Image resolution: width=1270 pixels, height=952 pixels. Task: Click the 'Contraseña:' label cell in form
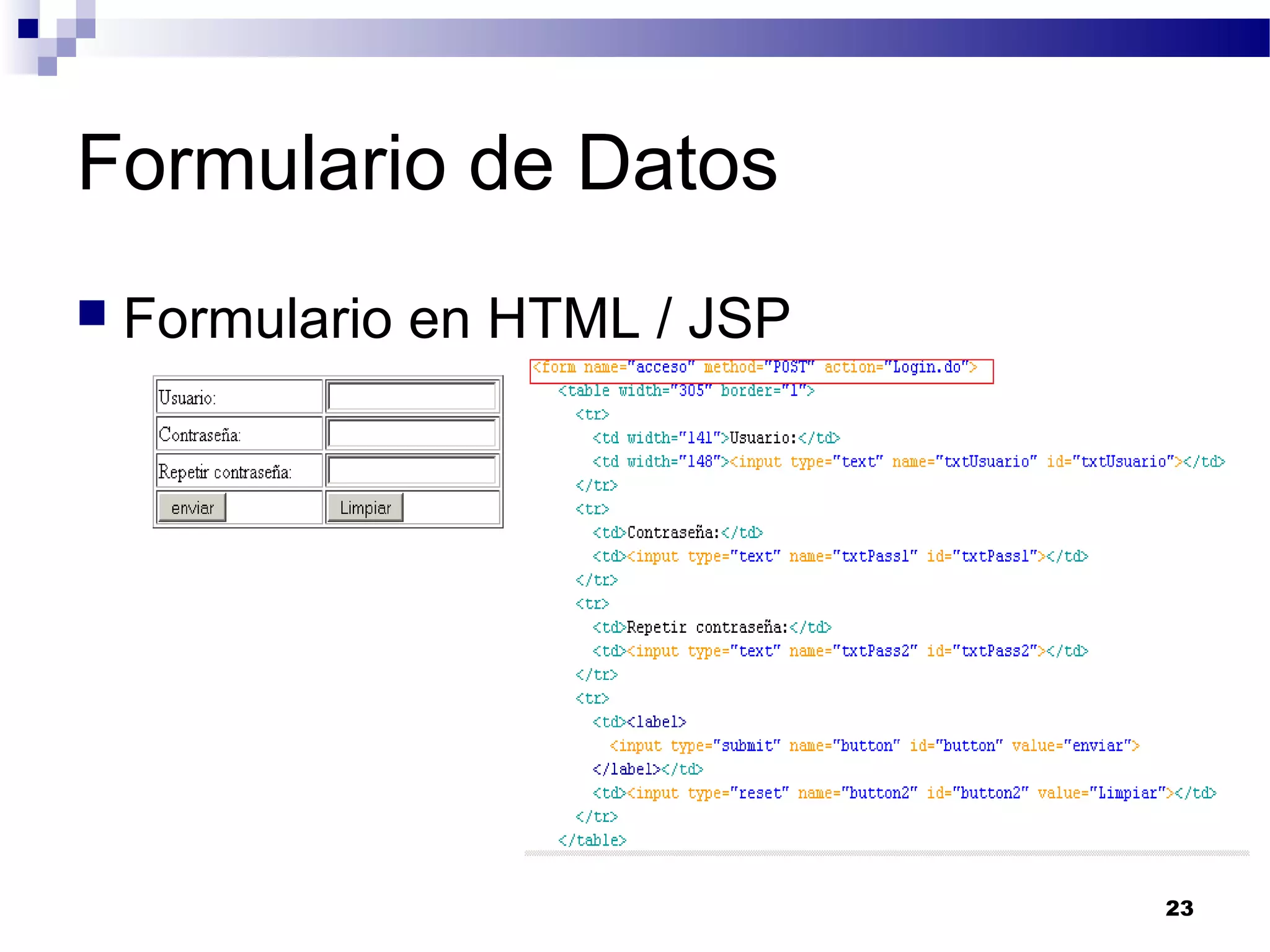point(239,434)
